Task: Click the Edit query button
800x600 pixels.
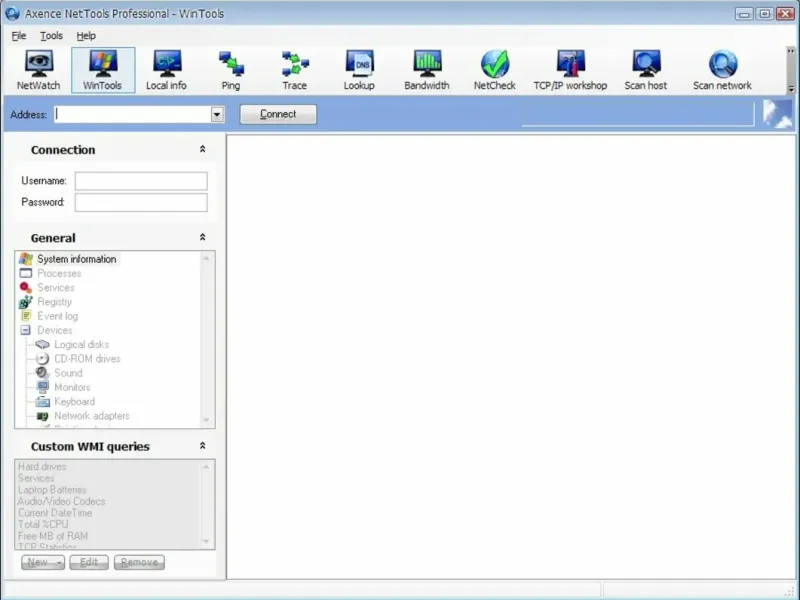Action: click(89, 562)
